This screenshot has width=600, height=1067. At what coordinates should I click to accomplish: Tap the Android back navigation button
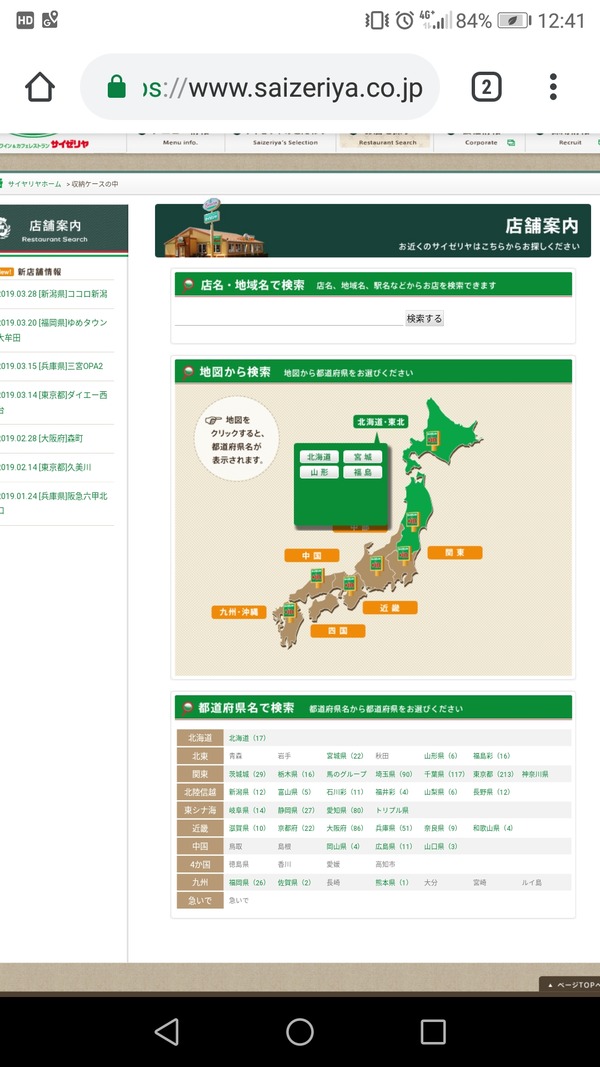pos(167,1032)
